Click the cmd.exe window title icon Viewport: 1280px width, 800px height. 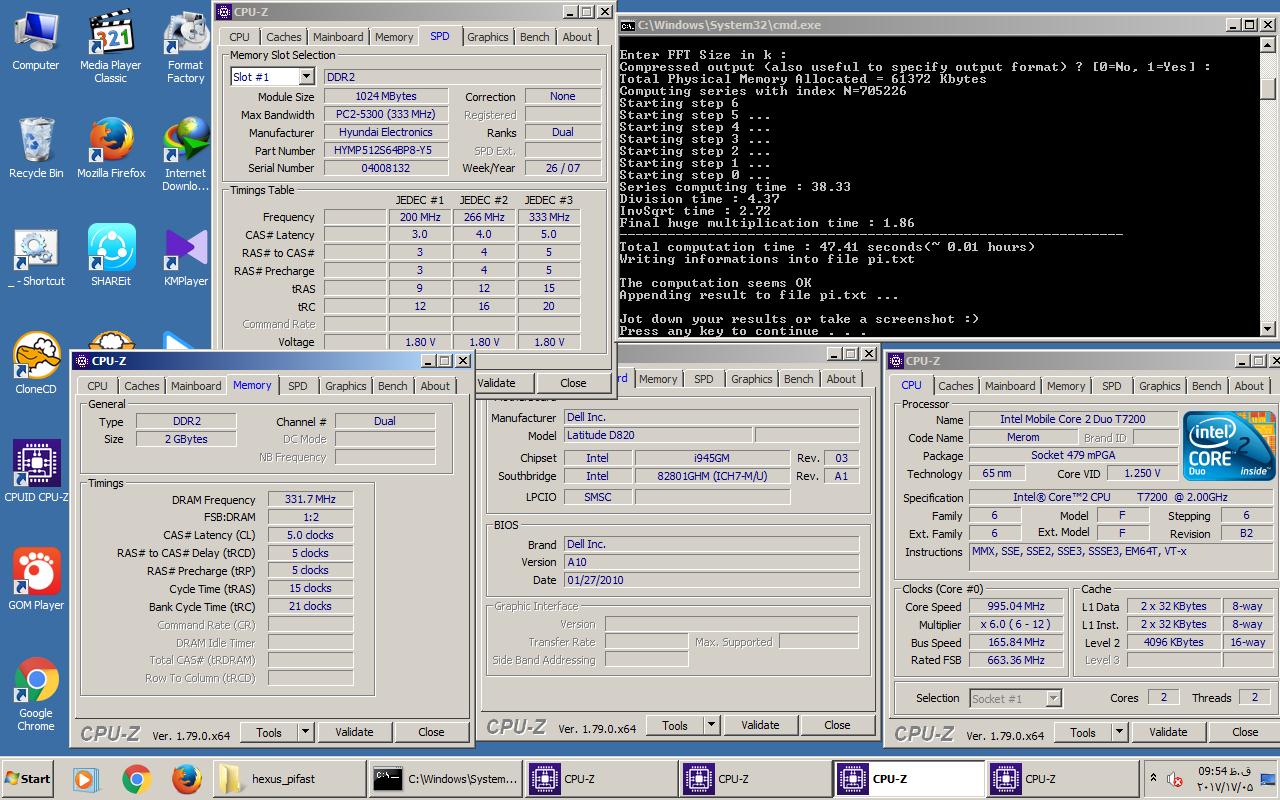click(628, 24)
